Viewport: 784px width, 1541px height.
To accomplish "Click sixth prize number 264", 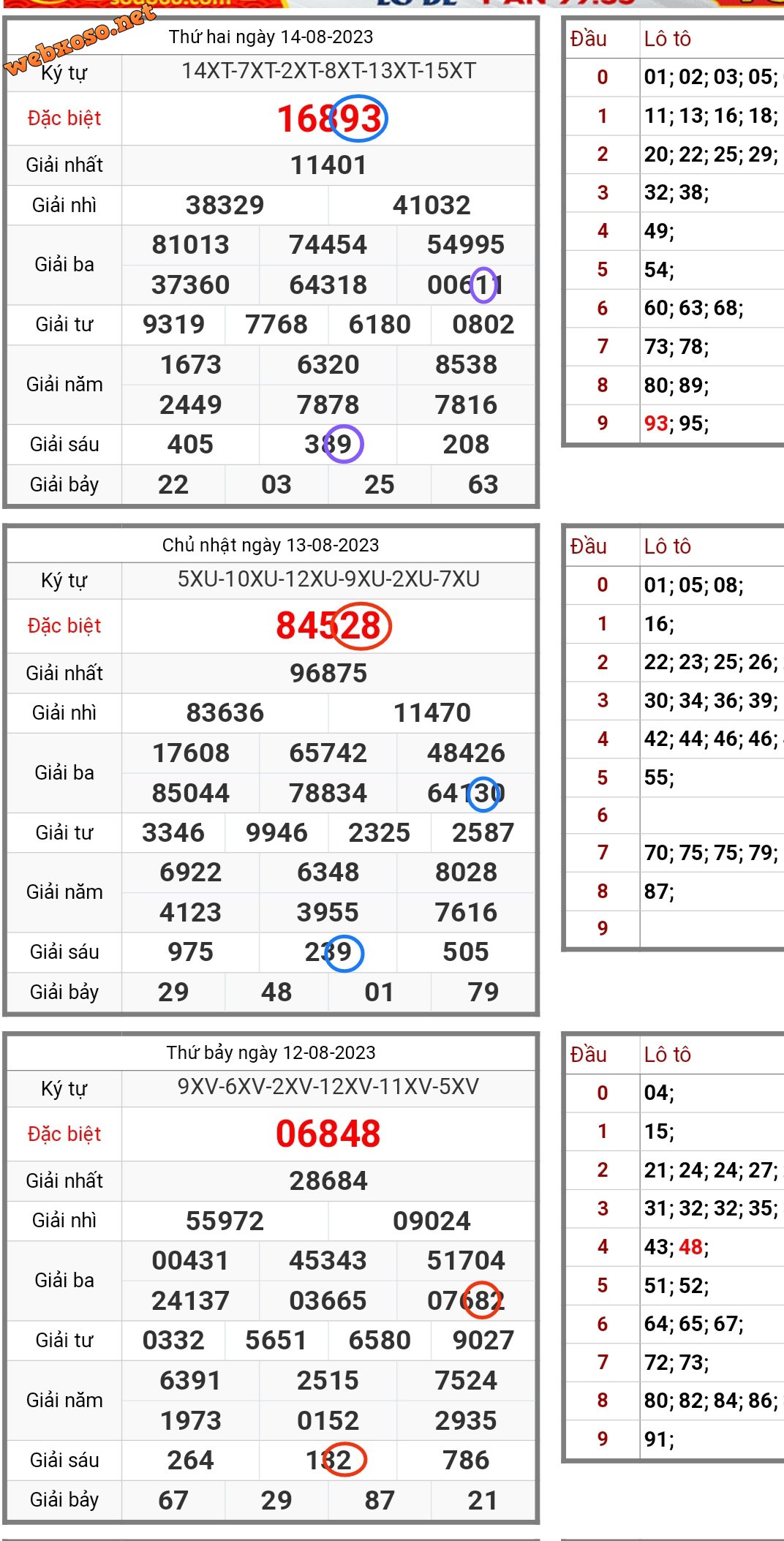I will [x=190, y=1461].
